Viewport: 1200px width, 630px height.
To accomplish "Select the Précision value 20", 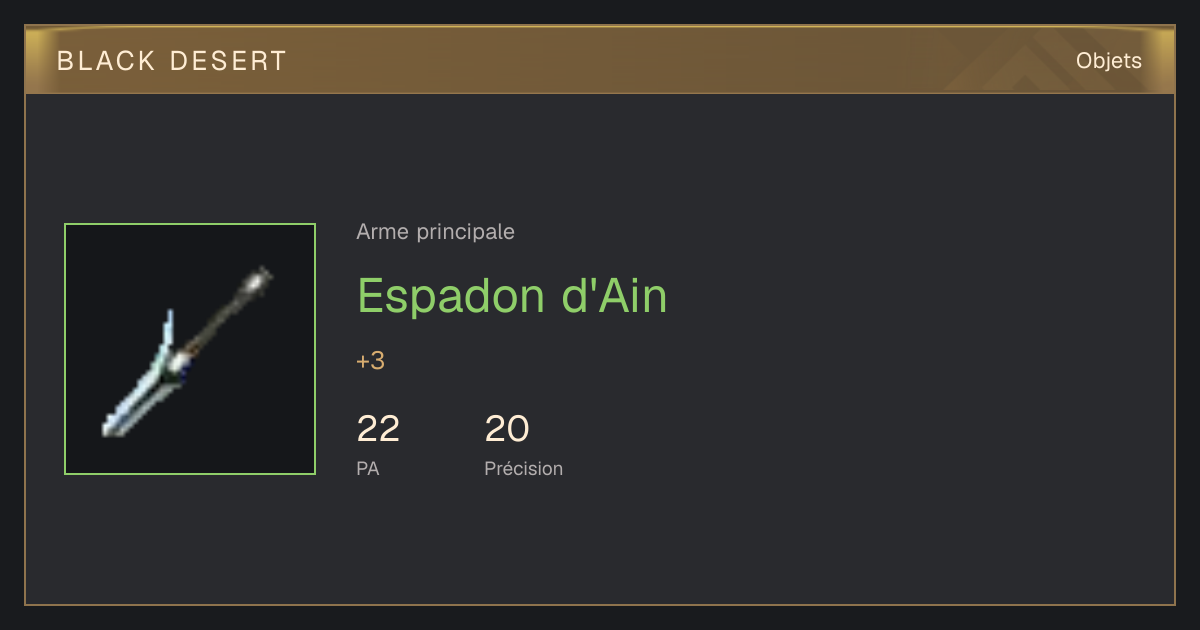I will [507, 429].
